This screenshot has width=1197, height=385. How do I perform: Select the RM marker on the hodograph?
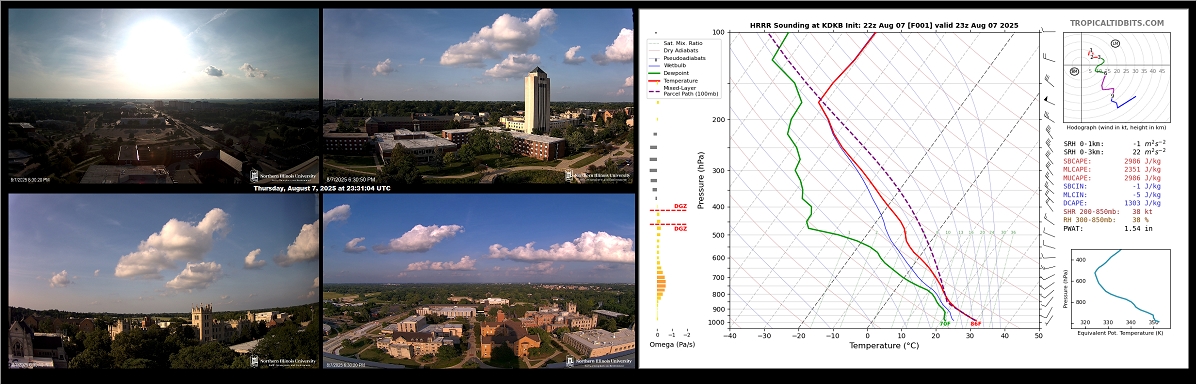tap(1074, 71)
